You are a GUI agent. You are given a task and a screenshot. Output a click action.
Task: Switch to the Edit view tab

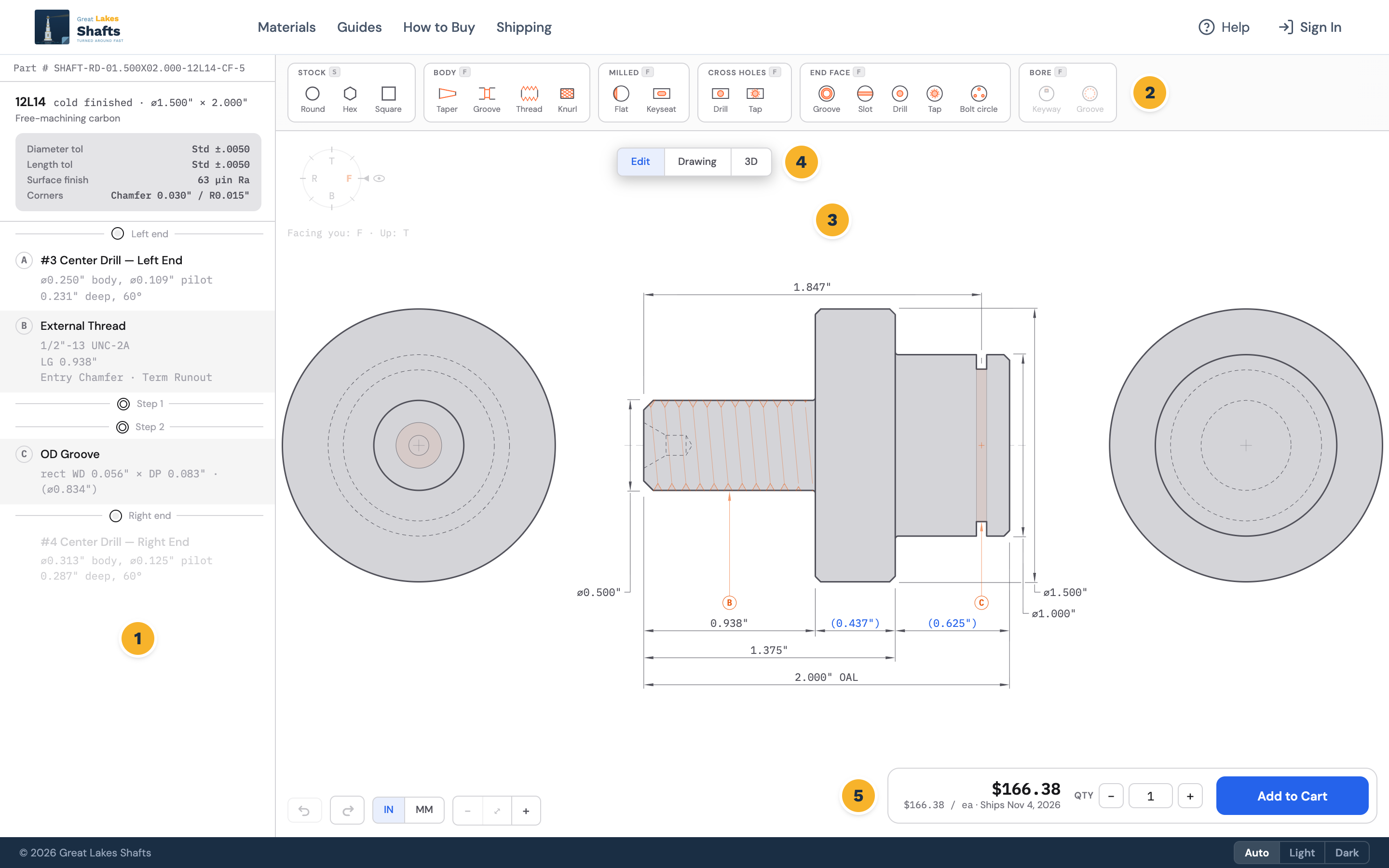(x=640, y=162)
